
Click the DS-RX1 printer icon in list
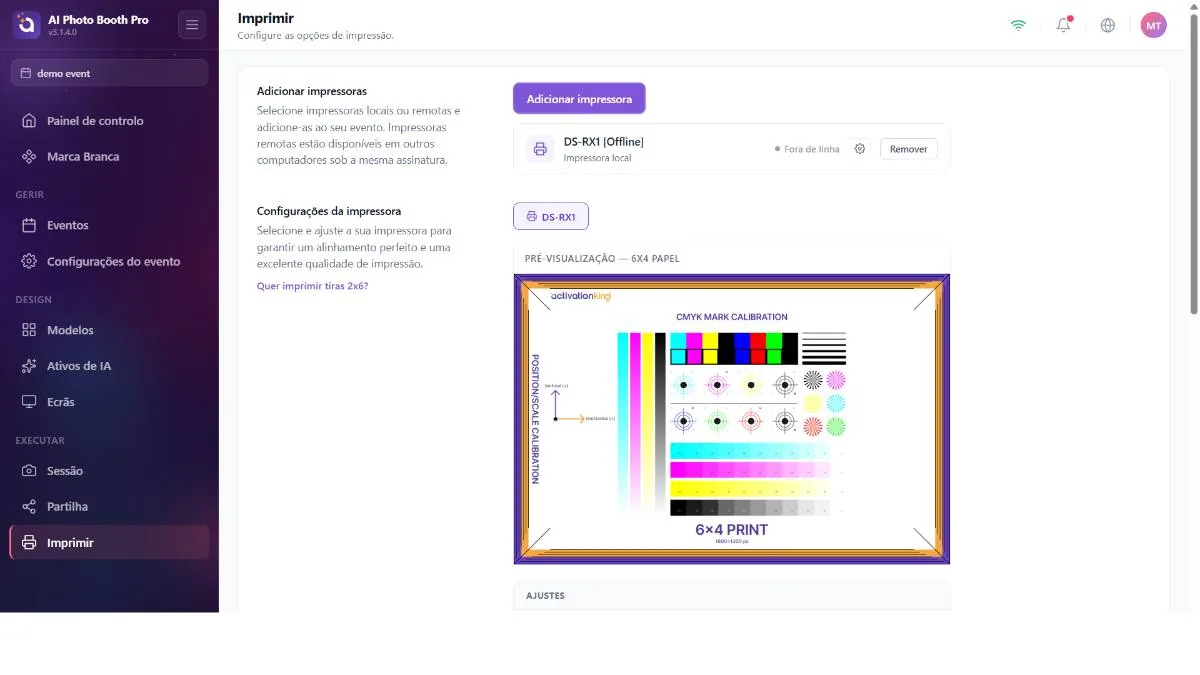pos(540,149)
